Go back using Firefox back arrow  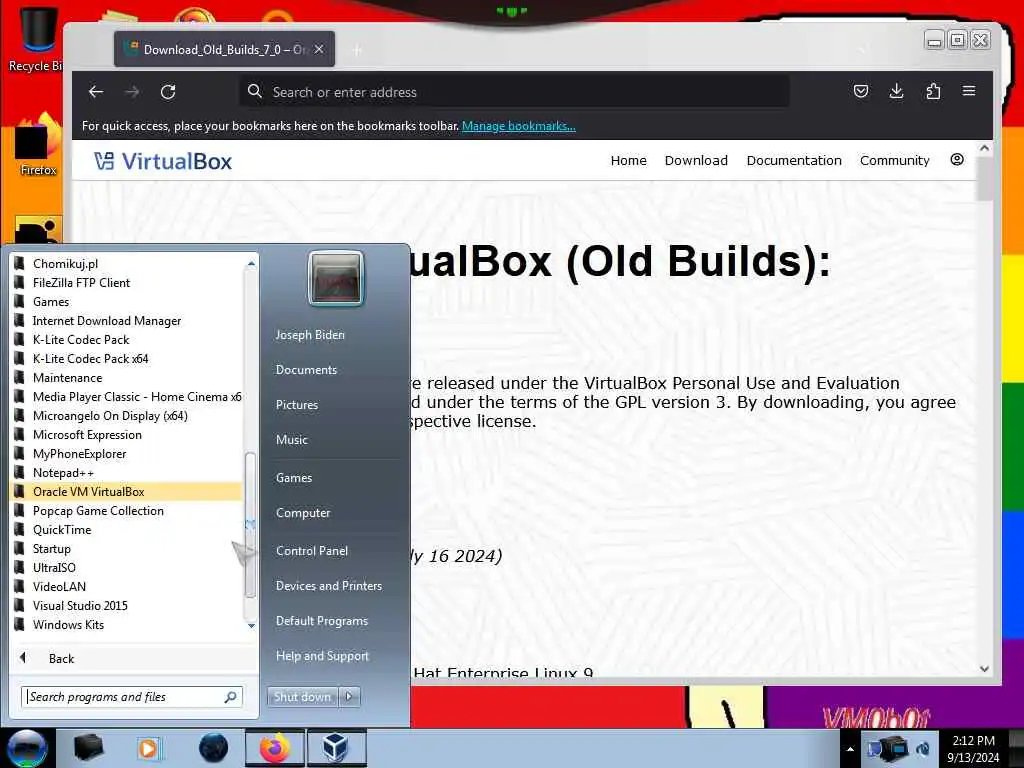96,92
